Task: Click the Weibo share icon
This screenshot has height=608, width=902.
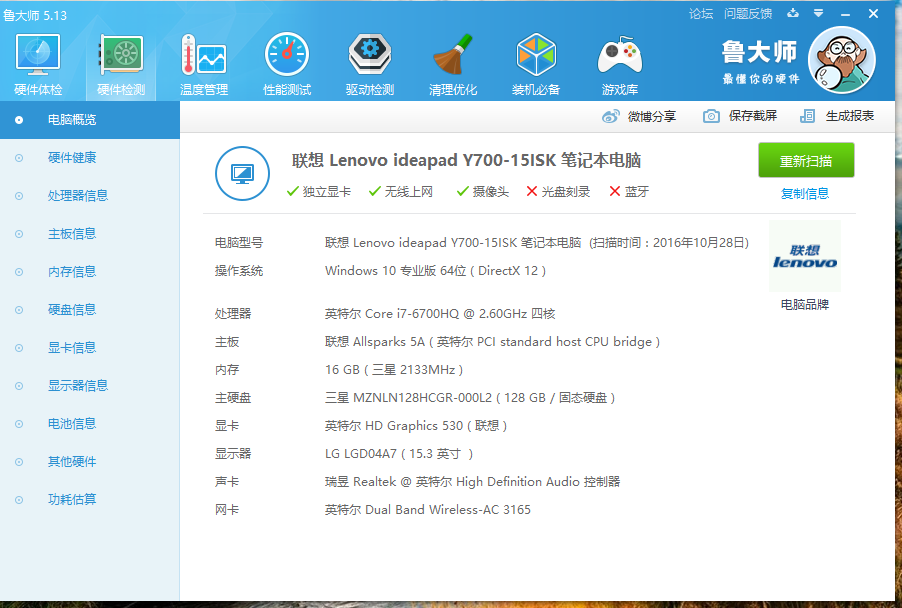Action: [610, 117]
